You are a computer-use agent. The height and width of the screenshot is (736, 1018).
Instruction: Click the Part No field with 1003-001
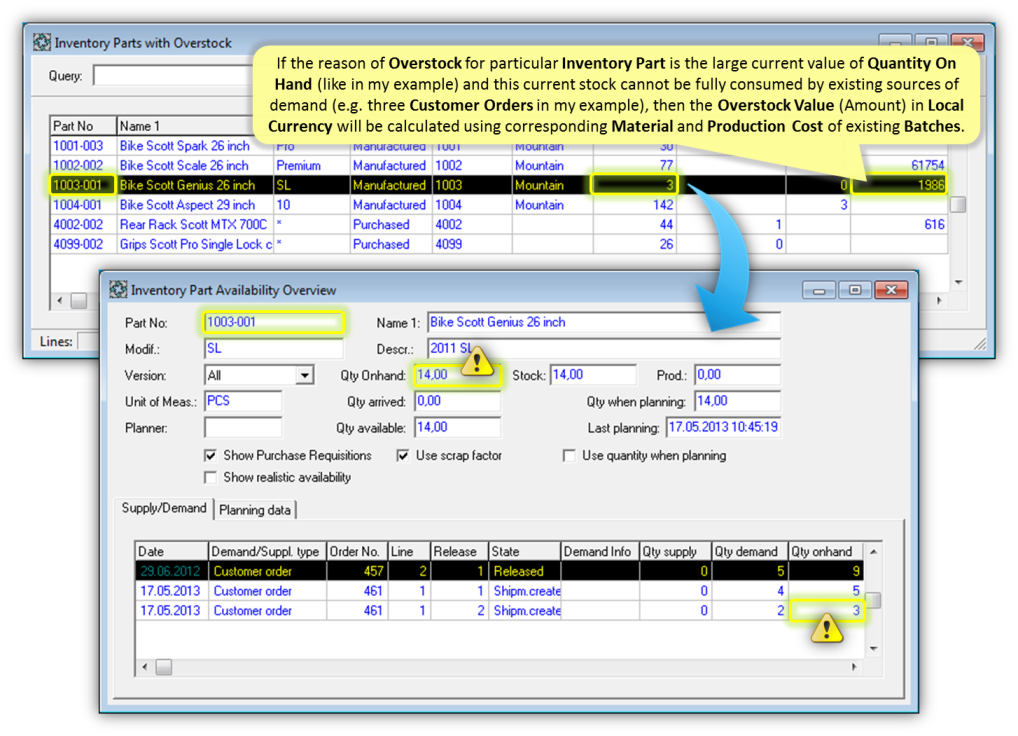click(273, 322)
